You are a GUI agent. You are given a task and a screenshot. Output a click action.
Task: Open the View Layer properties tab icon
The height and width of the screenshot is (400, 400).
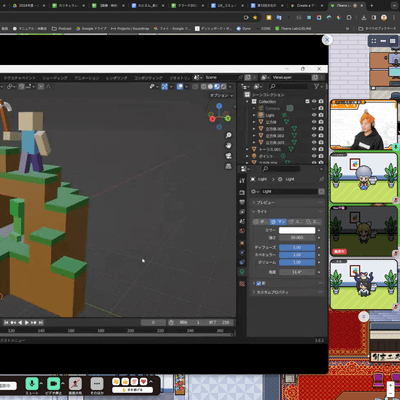tap(242, 212)
